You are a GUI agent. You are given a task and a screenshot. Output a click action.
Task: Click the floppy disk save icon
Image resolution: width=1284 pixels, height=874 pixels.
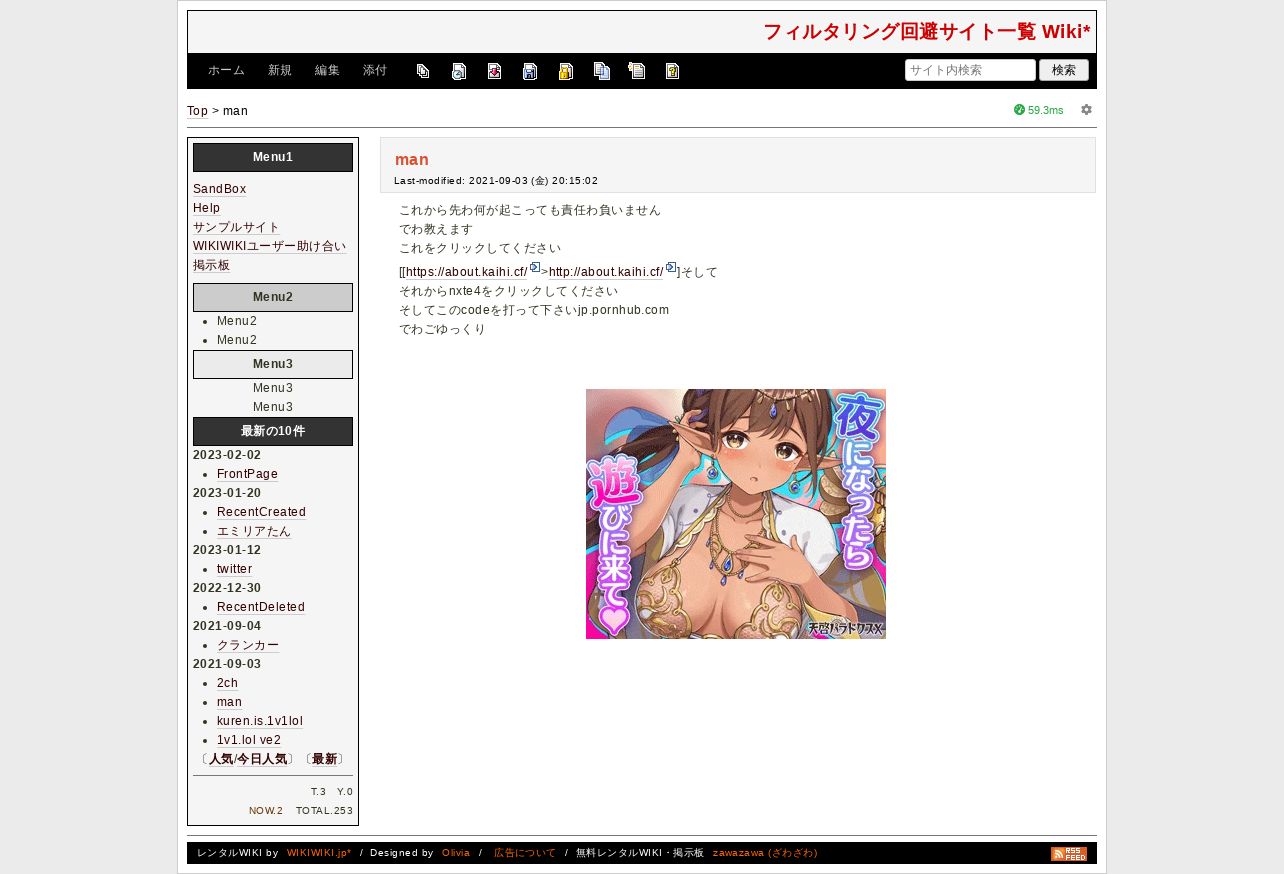click(530, 71)
